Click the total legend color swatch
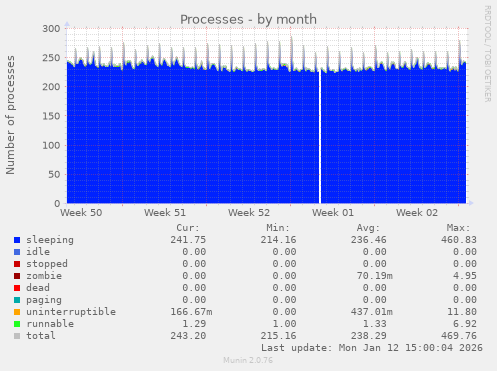Image resolution: width=497 pixels, height=371 pixels. pos(17,336)
